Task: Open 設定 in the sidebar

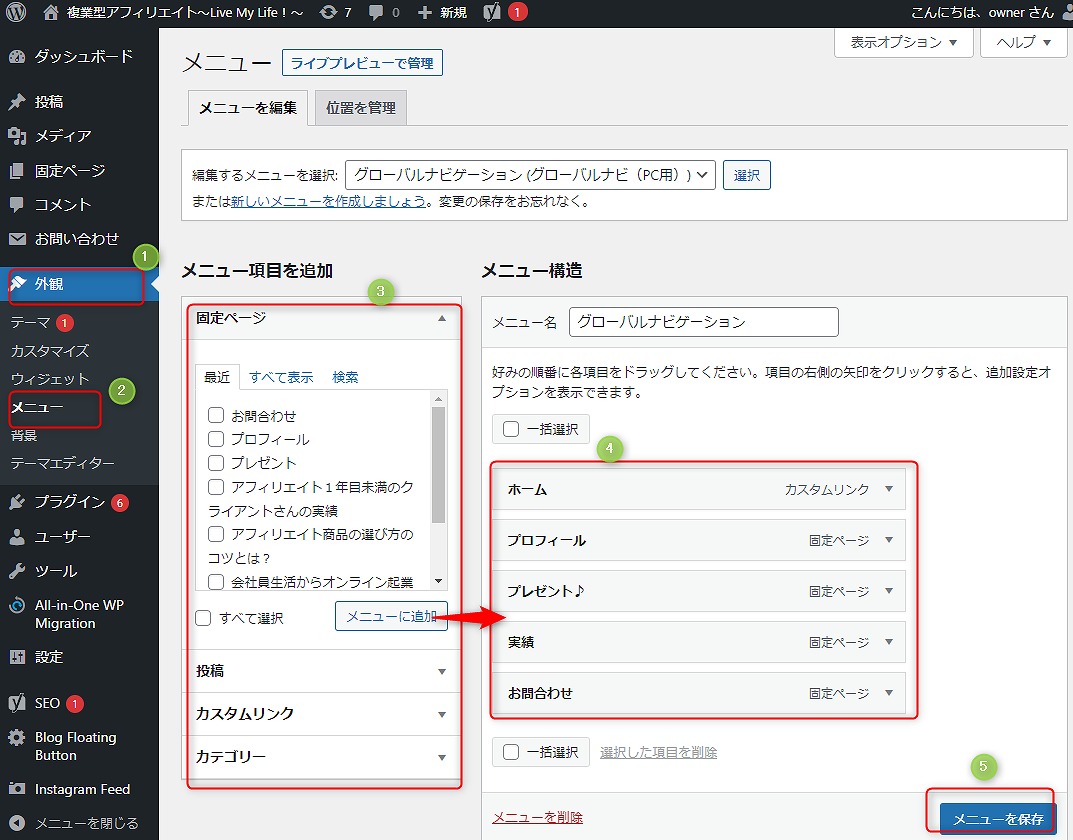Action: 48,657
